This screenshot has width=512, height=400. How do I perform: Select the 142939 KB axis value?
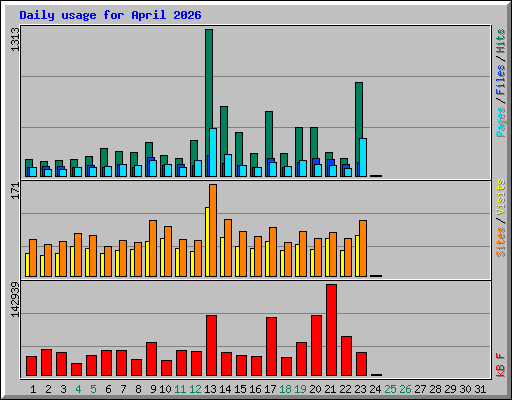click(15, 300)
